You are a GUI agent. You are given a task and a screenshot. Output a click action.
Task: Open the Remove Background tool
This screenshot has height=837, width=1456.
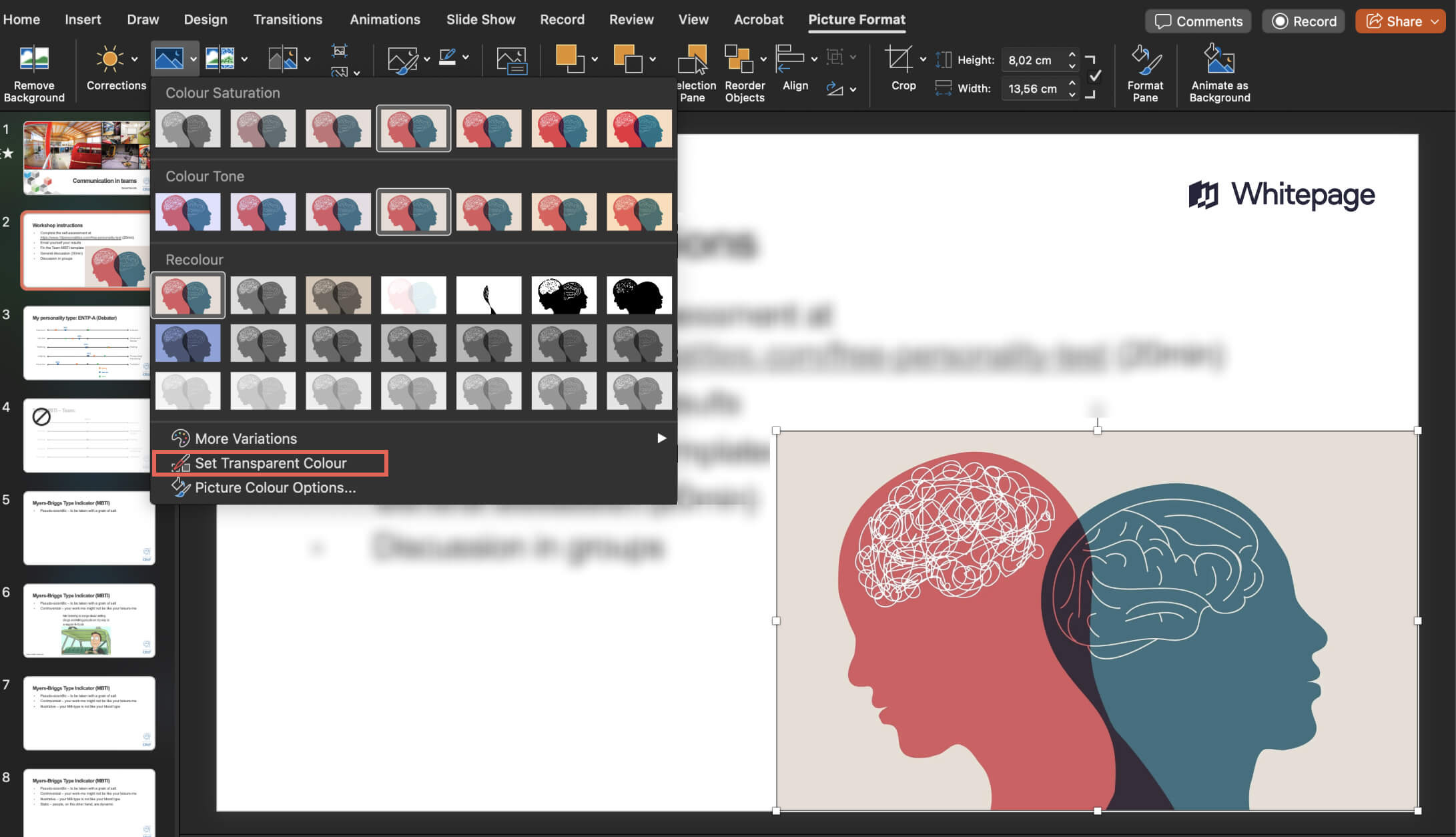[34, 70]
